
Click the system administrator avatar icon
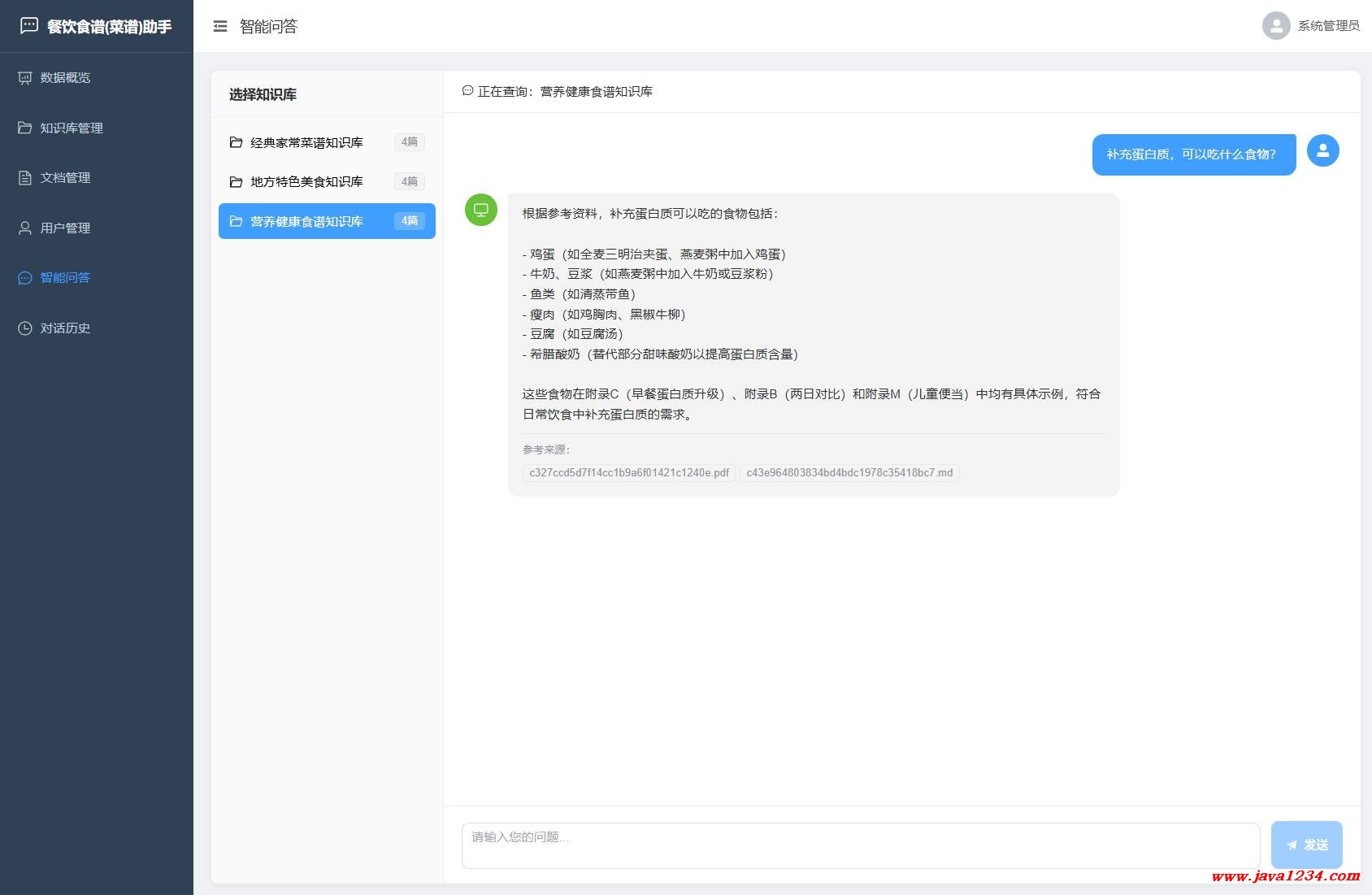coord(1275,26)
